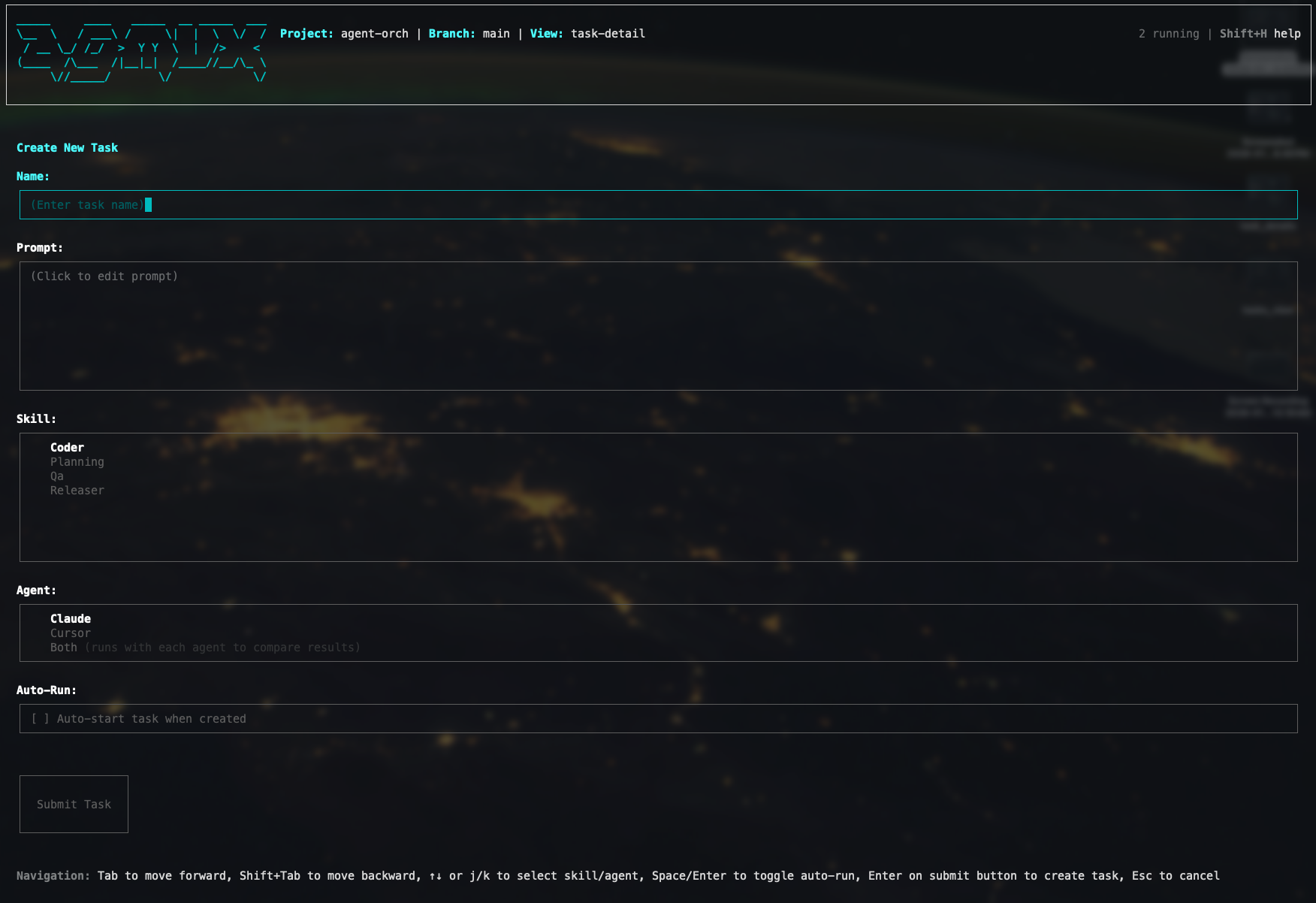1316x903 pixels.
Task: Click the '2 running' status text
Action: point(1169,34)
